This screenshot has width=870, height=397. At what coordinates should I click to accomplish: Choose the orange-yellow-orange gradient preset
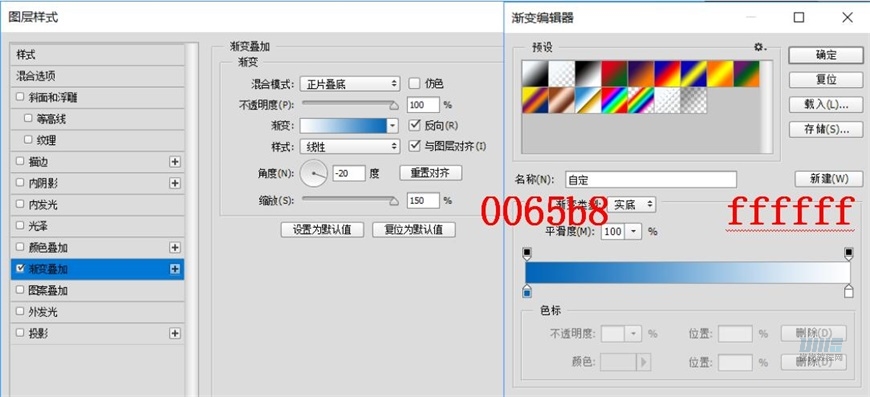pos(720,73)
